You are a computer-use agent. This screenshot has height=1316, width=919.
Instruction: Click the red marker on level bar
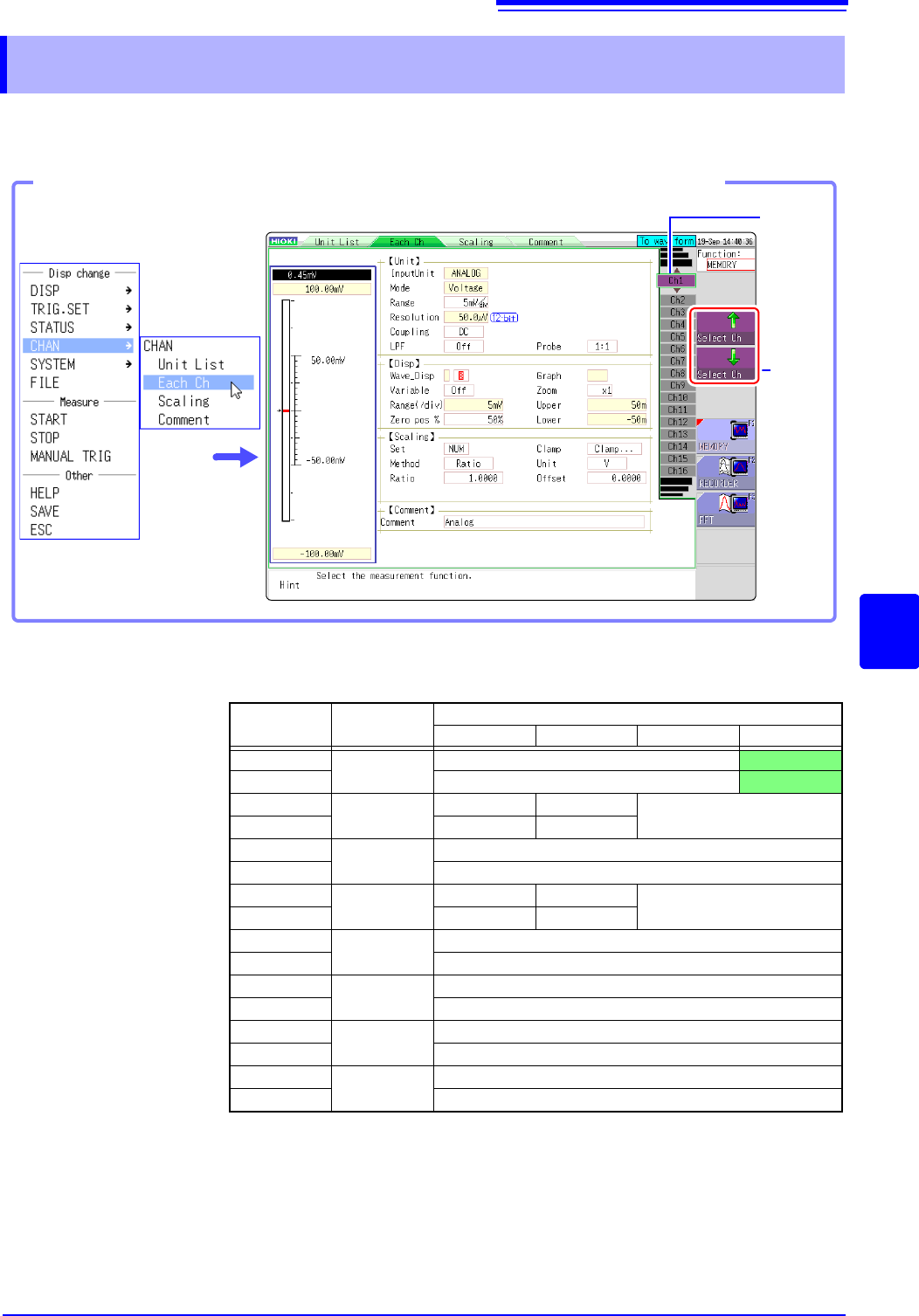285,410
